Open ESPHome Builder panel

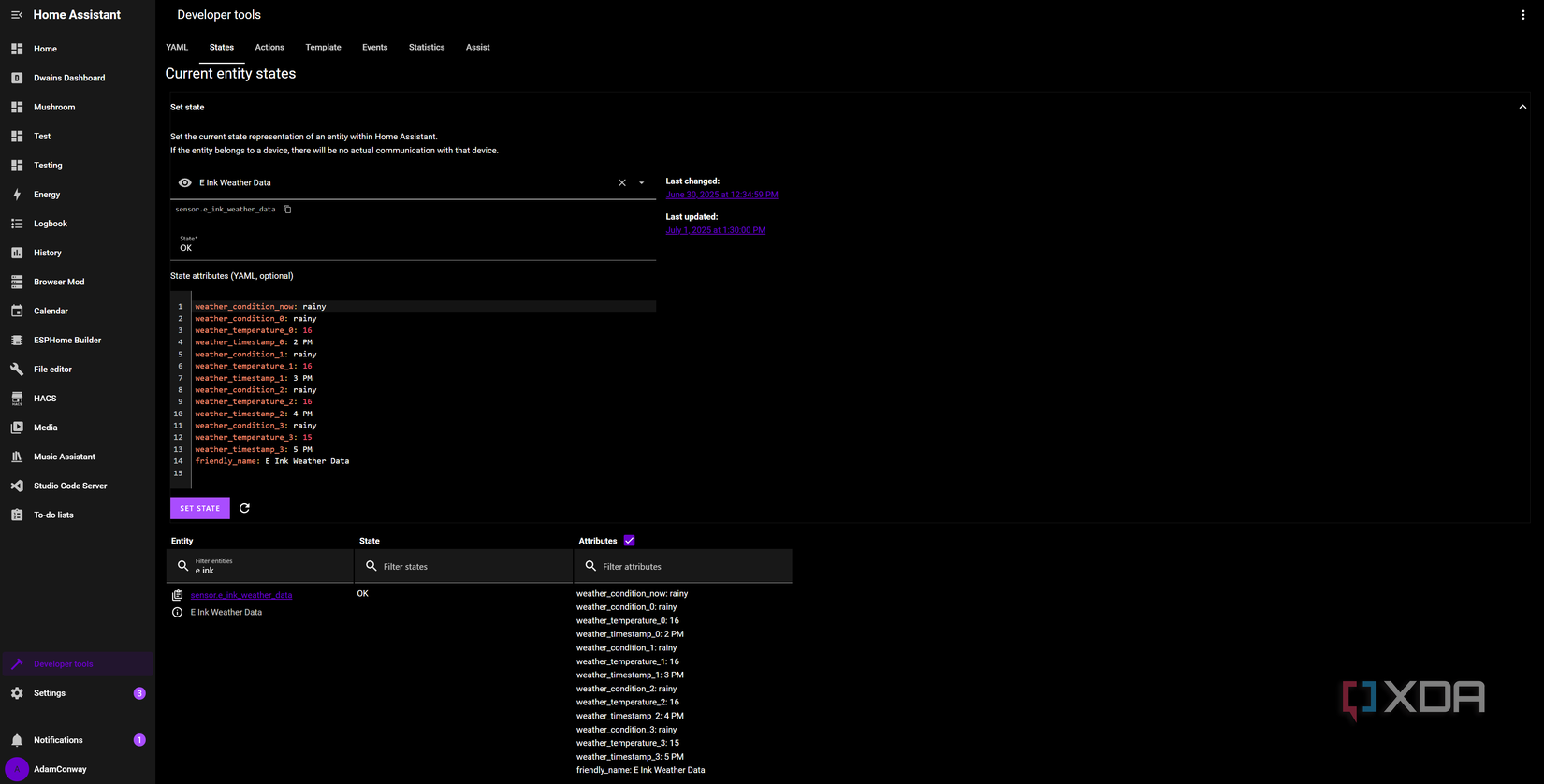click(x=78, y=340)
